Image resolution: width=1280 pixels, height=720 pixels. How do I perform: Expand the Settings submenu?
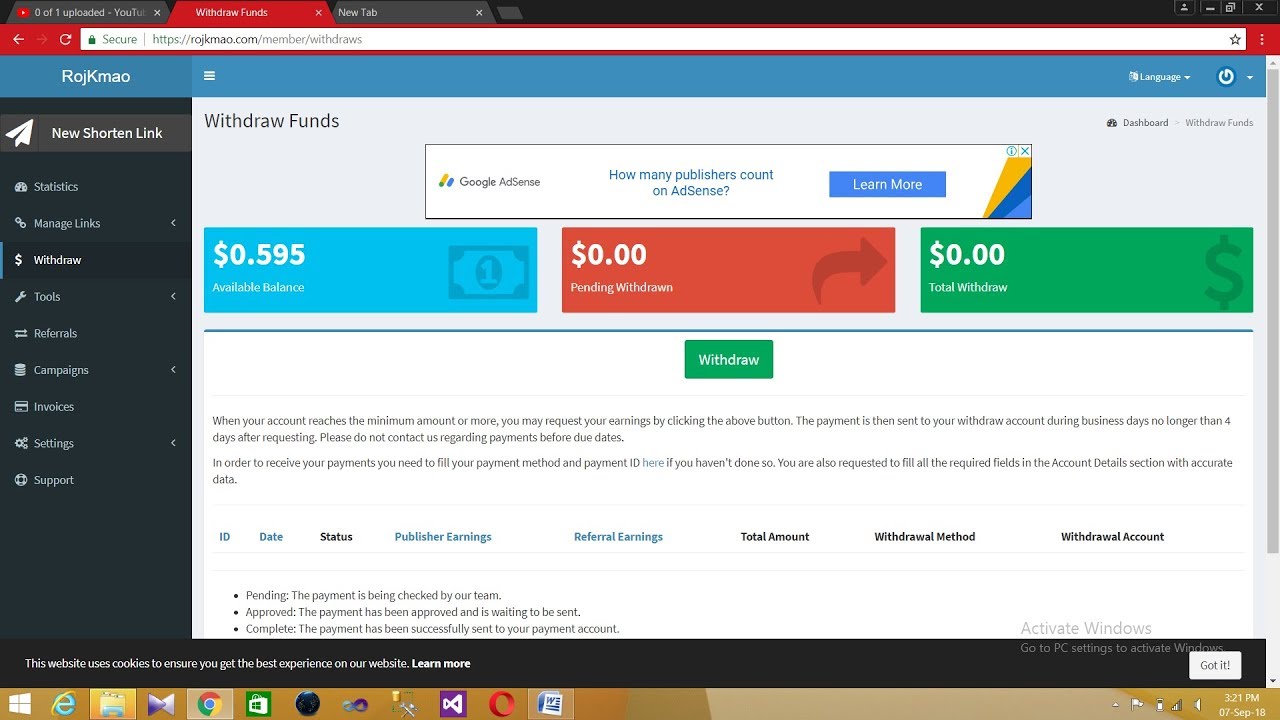[x=95, y=443]
